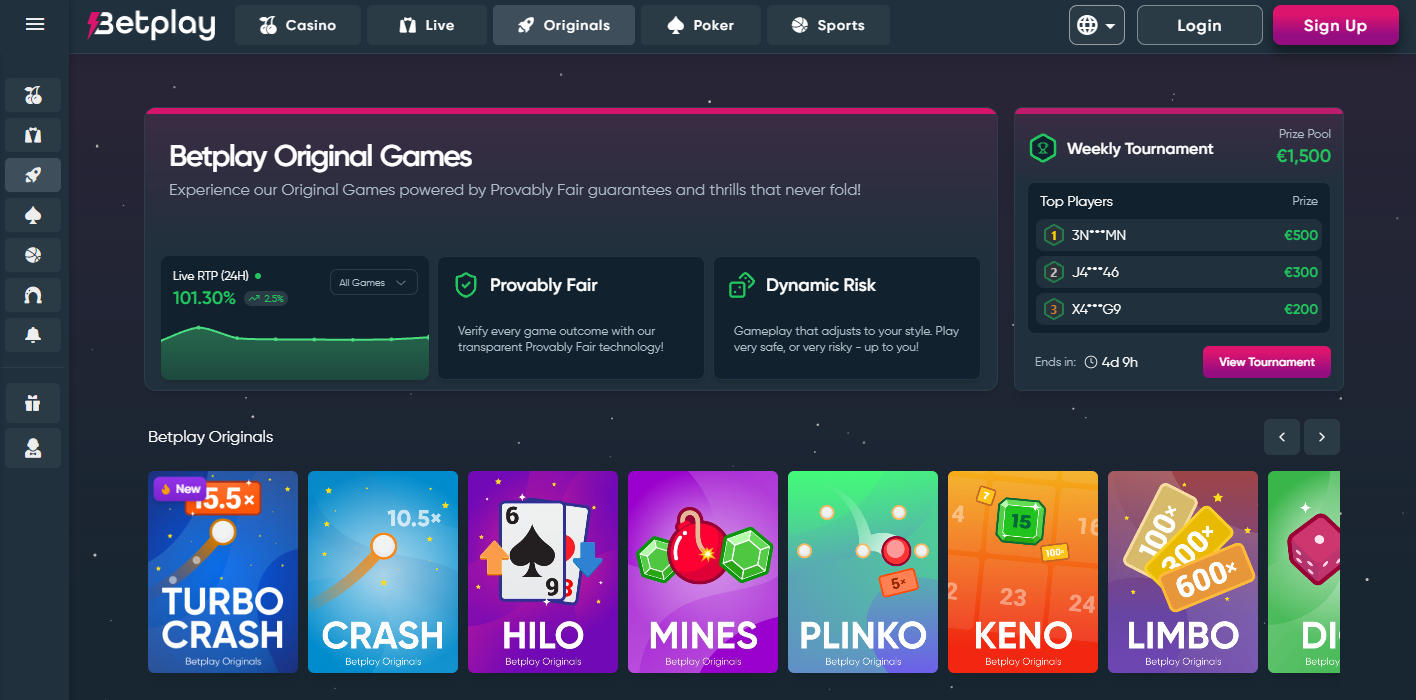Switch to the Casino tab

(x=298, y=25)
